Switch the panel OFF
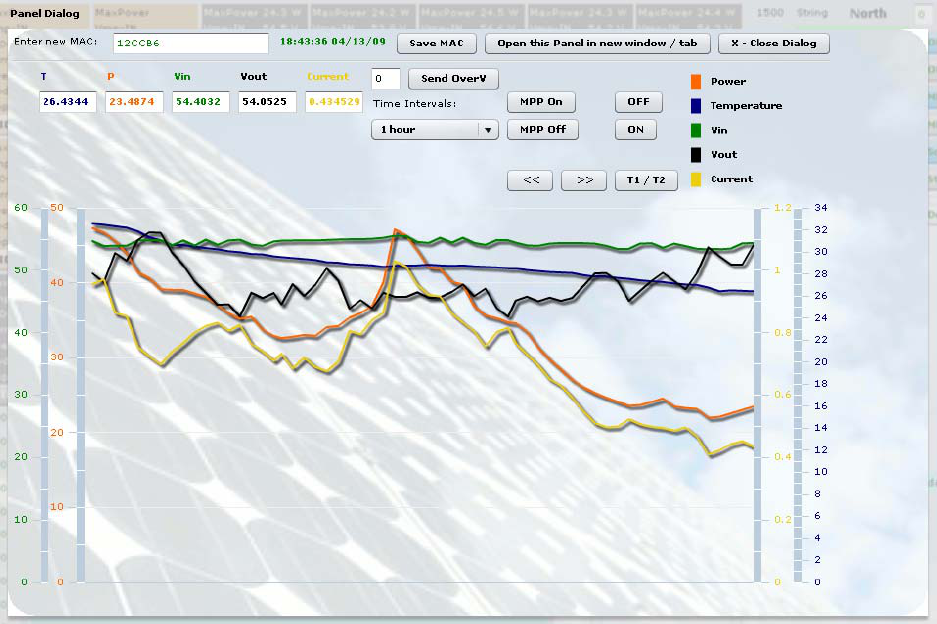The width and height of the screenshot is (937, 624). coord(639,102)
